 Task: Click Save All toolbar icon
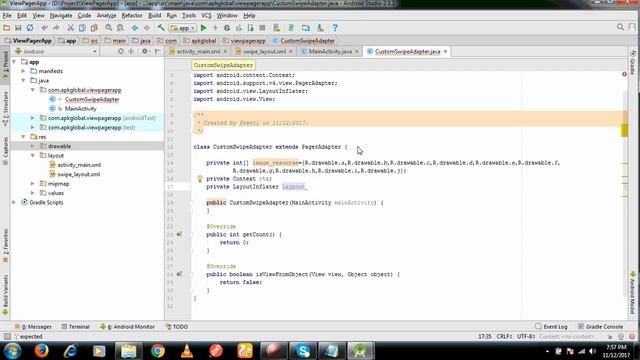pyautogui.click(x=18, y=28)
